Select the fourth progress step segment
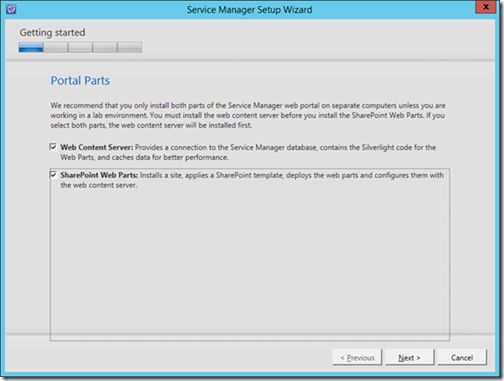Image resolution: width=504 pixels, height=381 pixels. (105, 47)
